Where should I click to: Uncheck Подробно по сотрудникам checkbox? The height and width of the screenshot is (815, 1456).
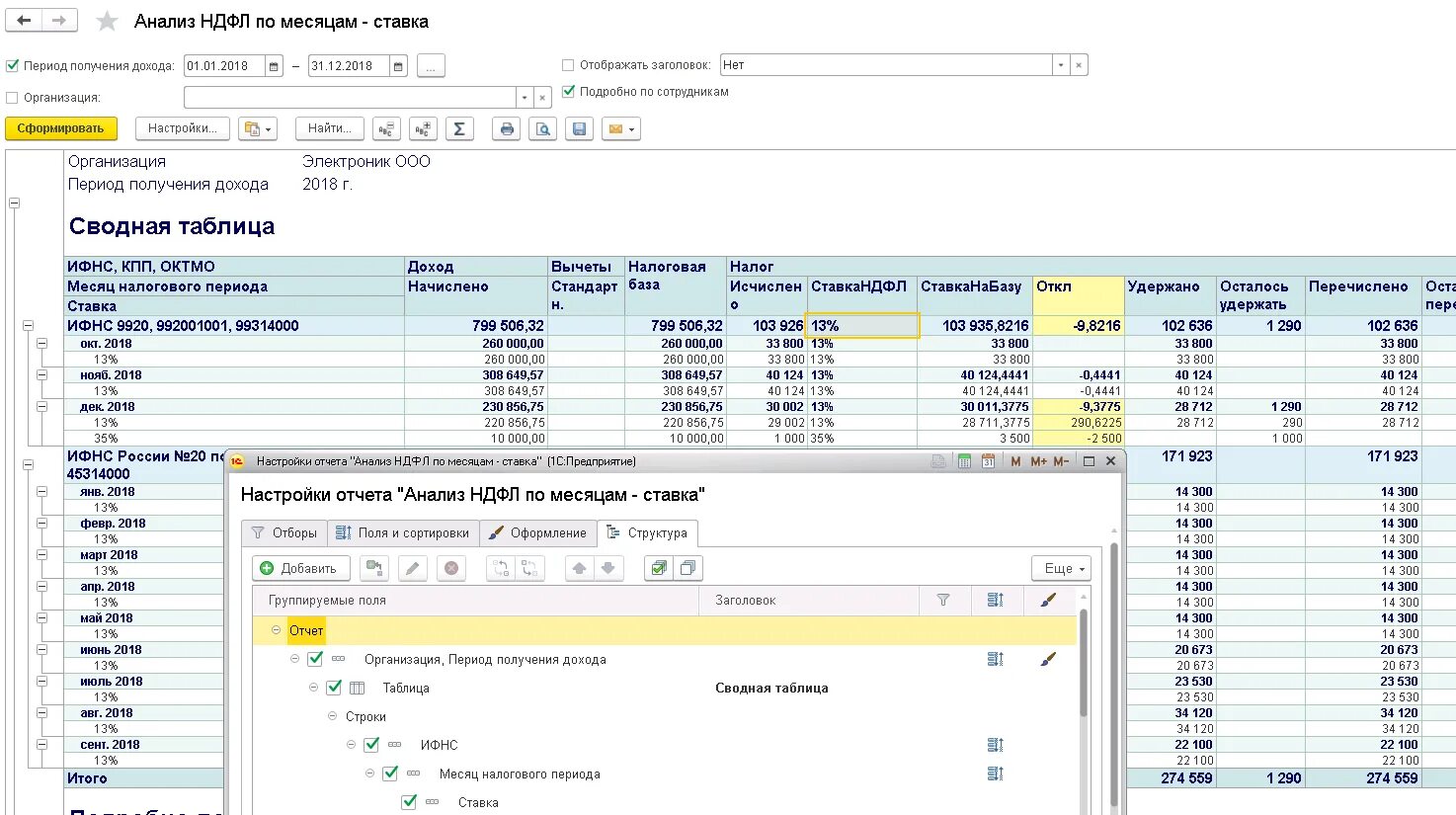click(x=568, y=91)
